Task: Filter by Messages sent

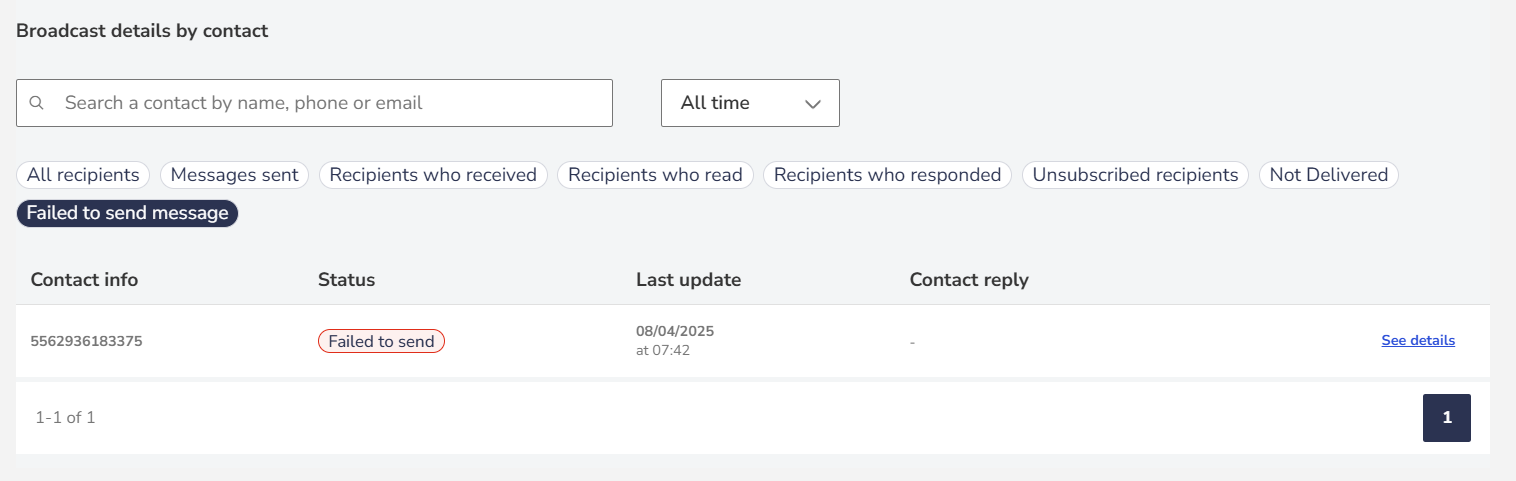Action: coord(235,175)
